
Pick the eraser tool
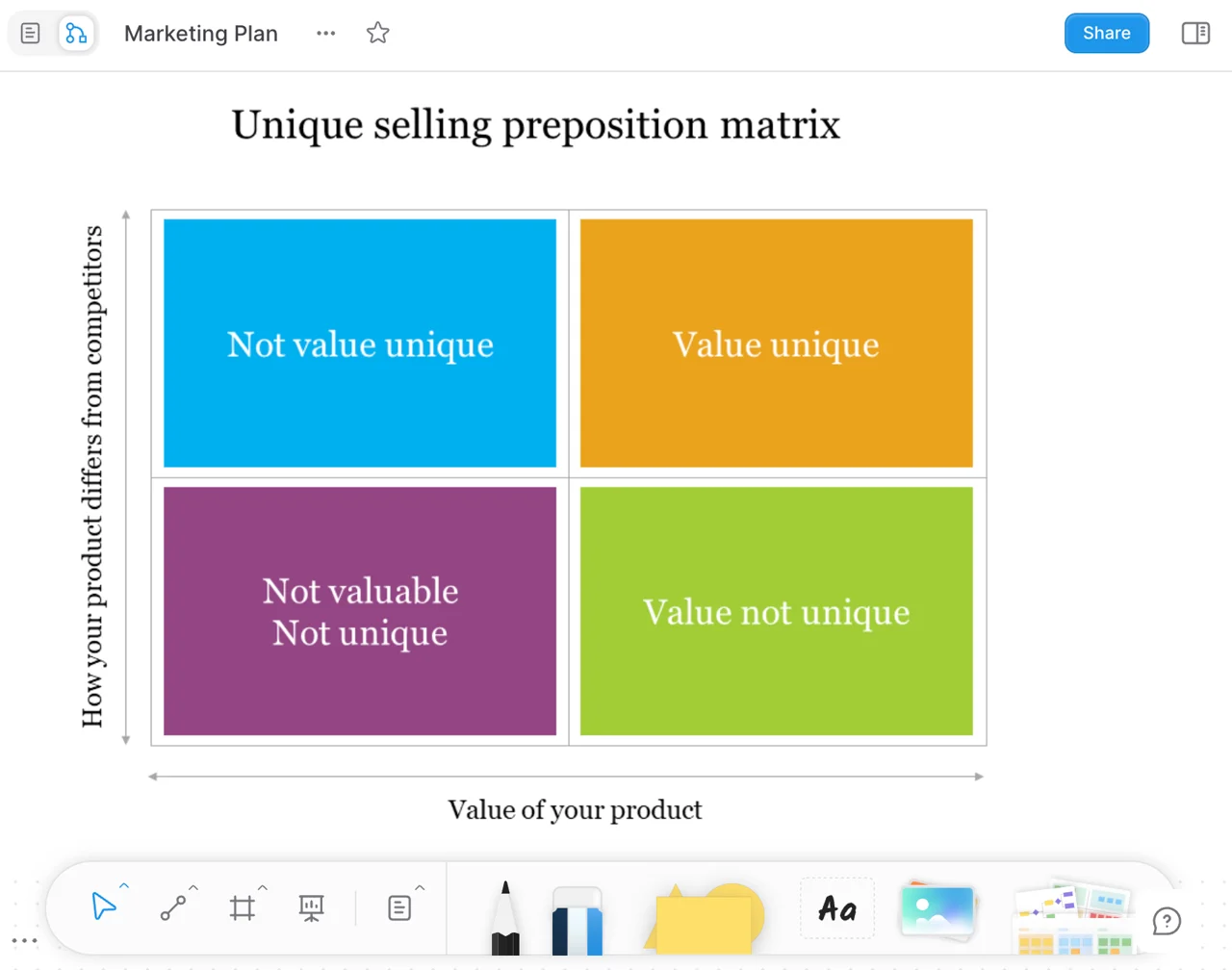pyautogui.click(x=577, y=921)
